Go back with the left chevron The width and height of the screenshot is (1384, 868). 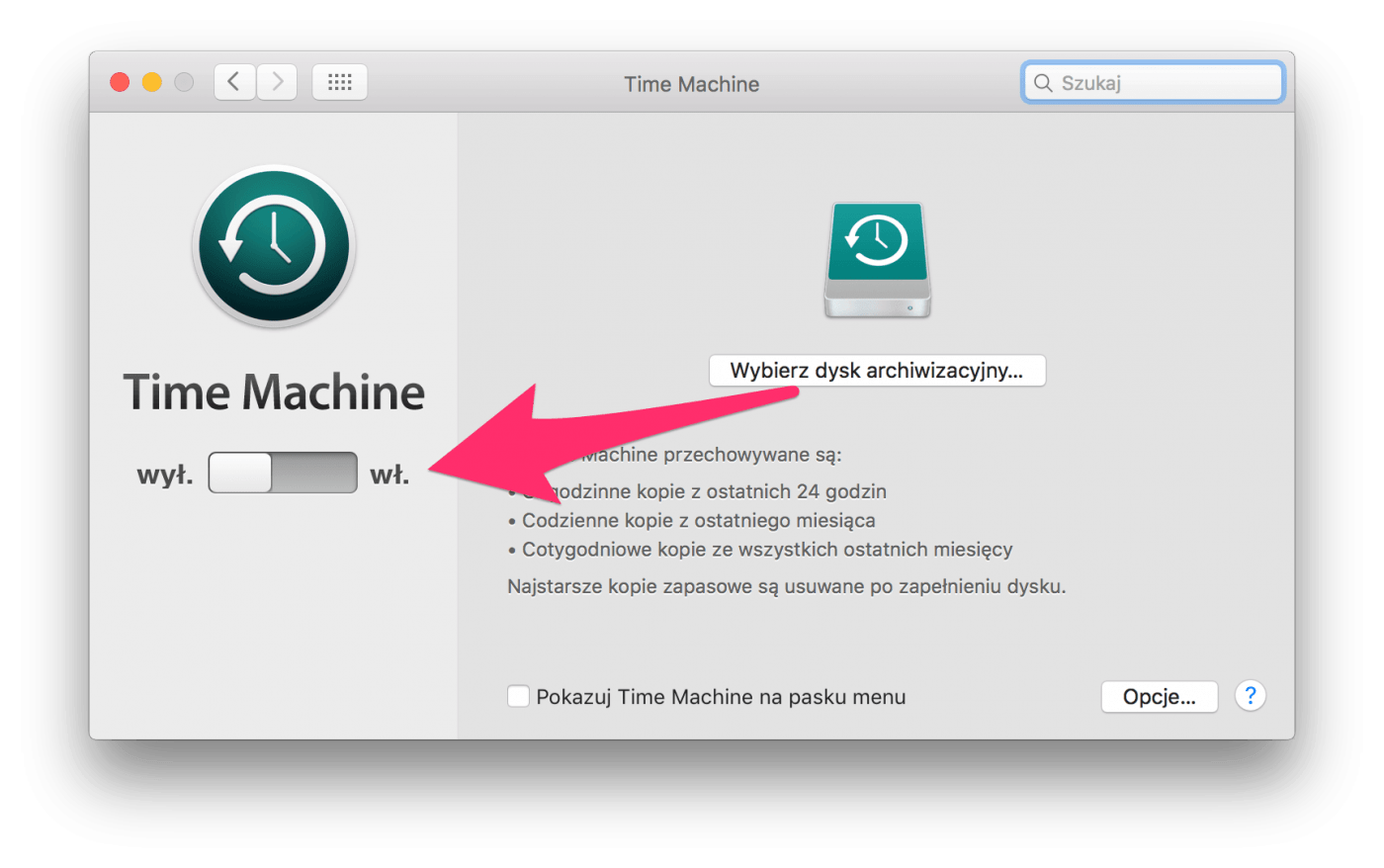coord(234,82)
